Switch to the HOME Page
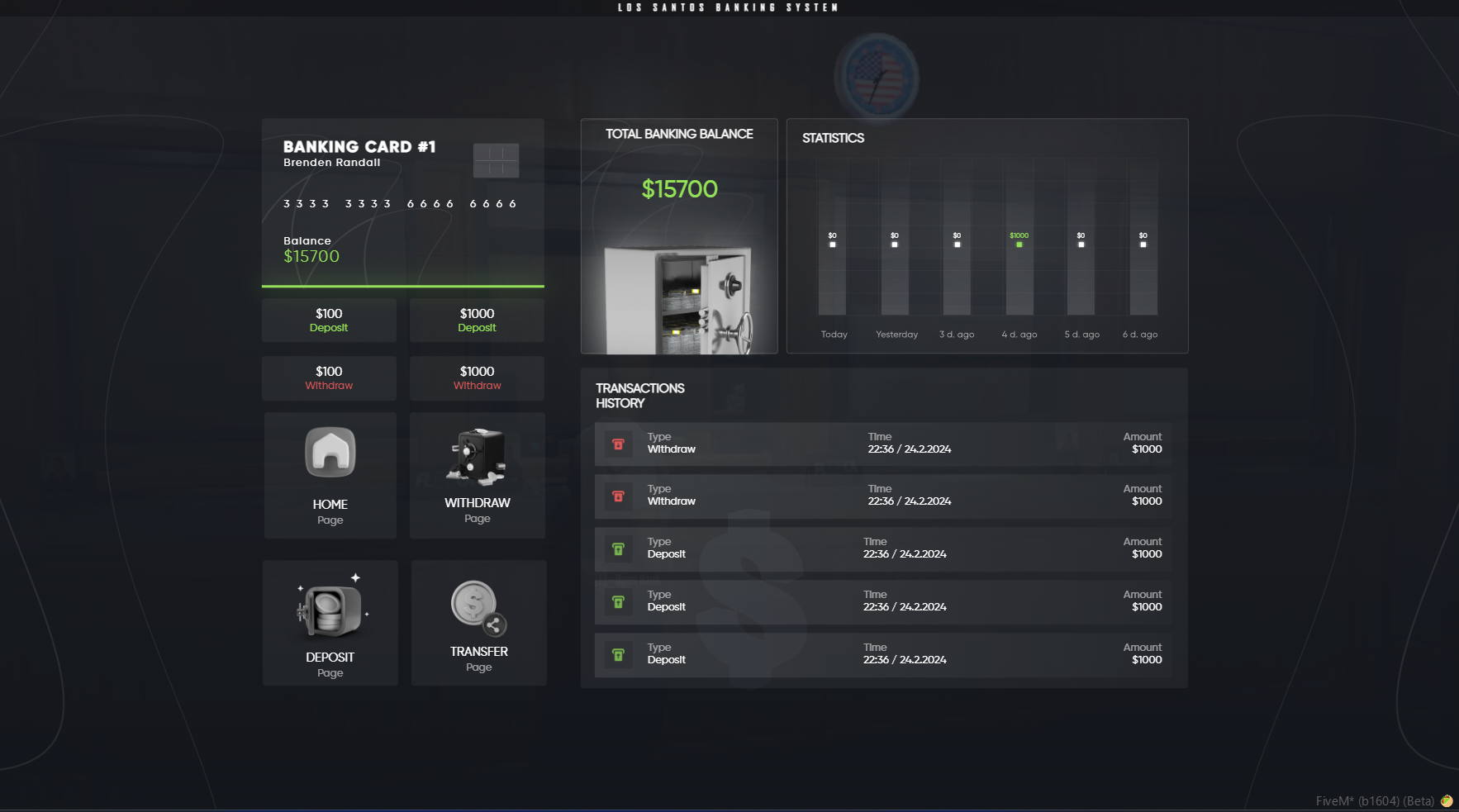This screenshot has width=1459, height=812. click(x=330, y=476)
